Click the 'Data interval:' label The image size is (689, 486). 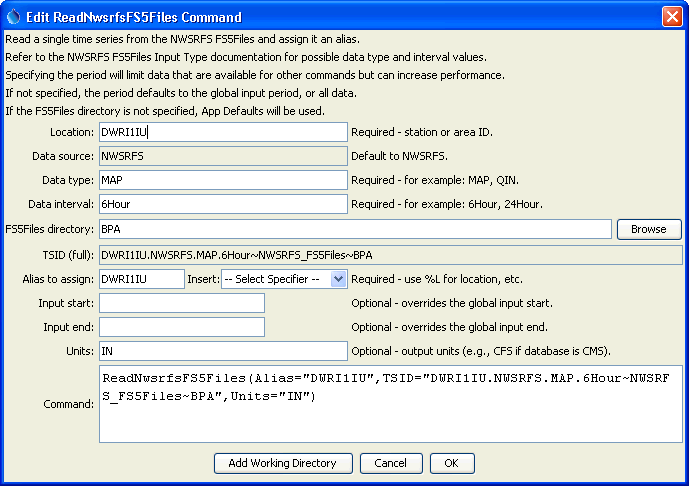(x=61, y=204)
